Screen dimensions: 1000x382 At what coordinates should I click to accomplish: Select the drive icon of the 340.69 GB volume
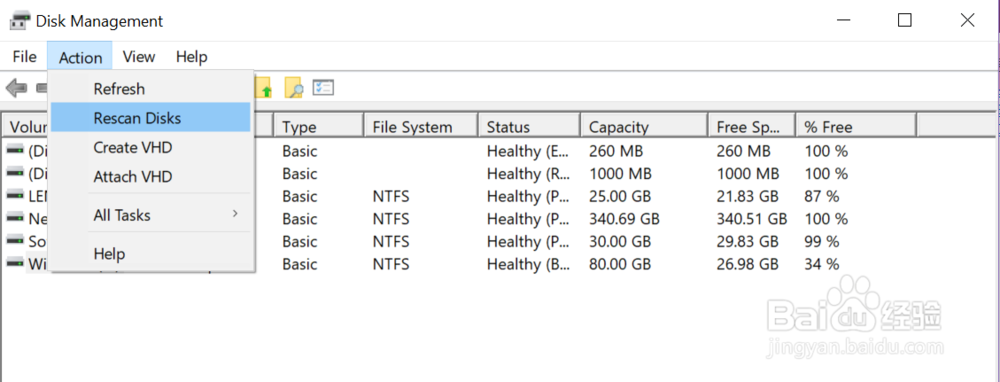15,217
